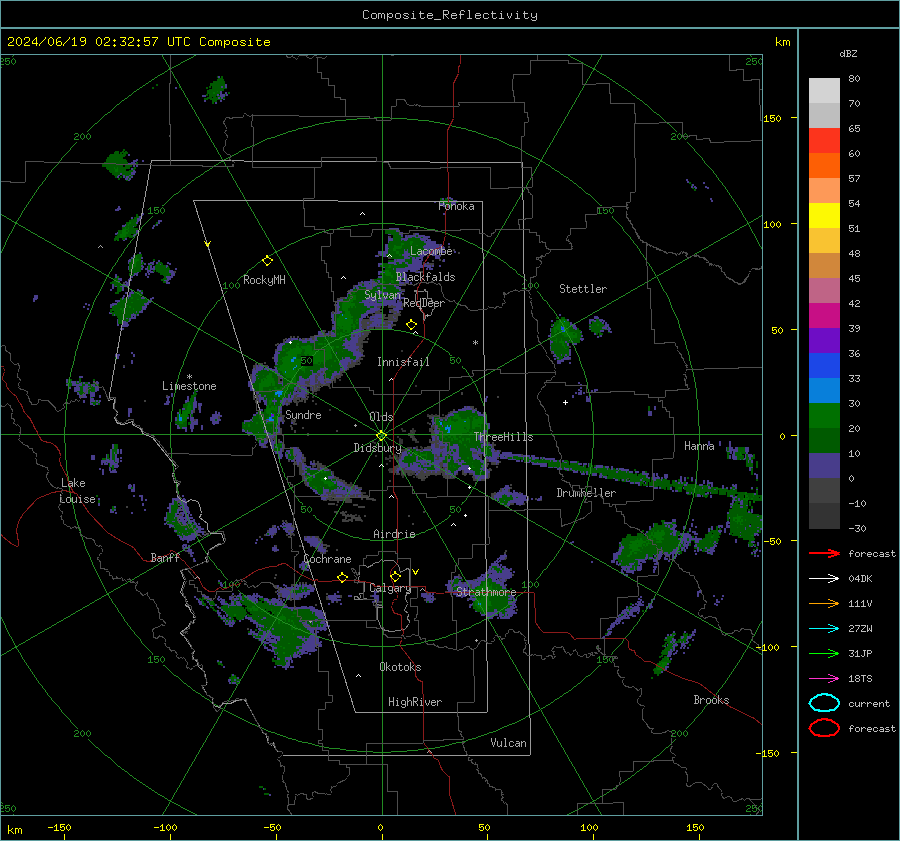Pick the bright yellow swatch below 54 dBZ
The image size is (900, 841).
click(824, 215)
